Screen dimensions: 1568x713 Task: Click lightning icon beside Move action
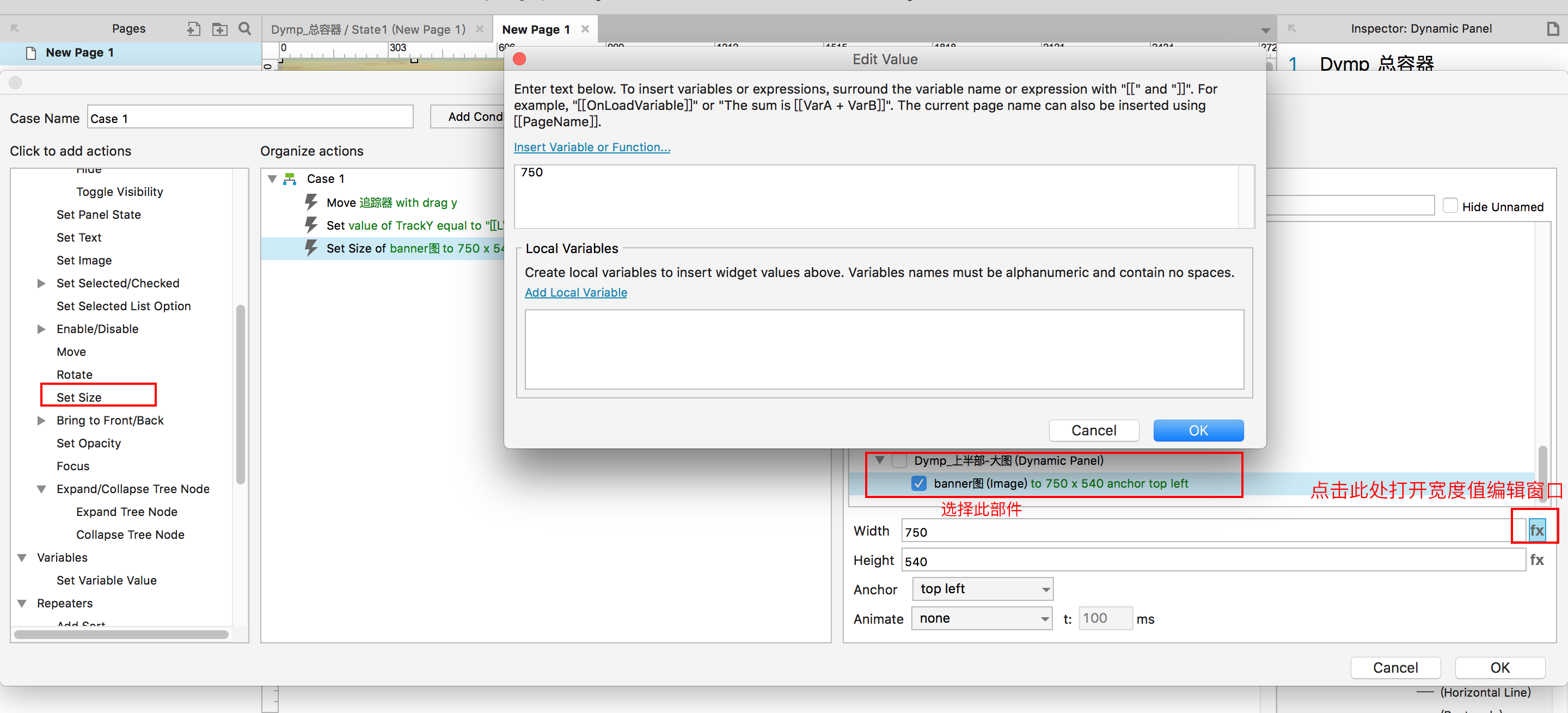[x=311, y=202]
